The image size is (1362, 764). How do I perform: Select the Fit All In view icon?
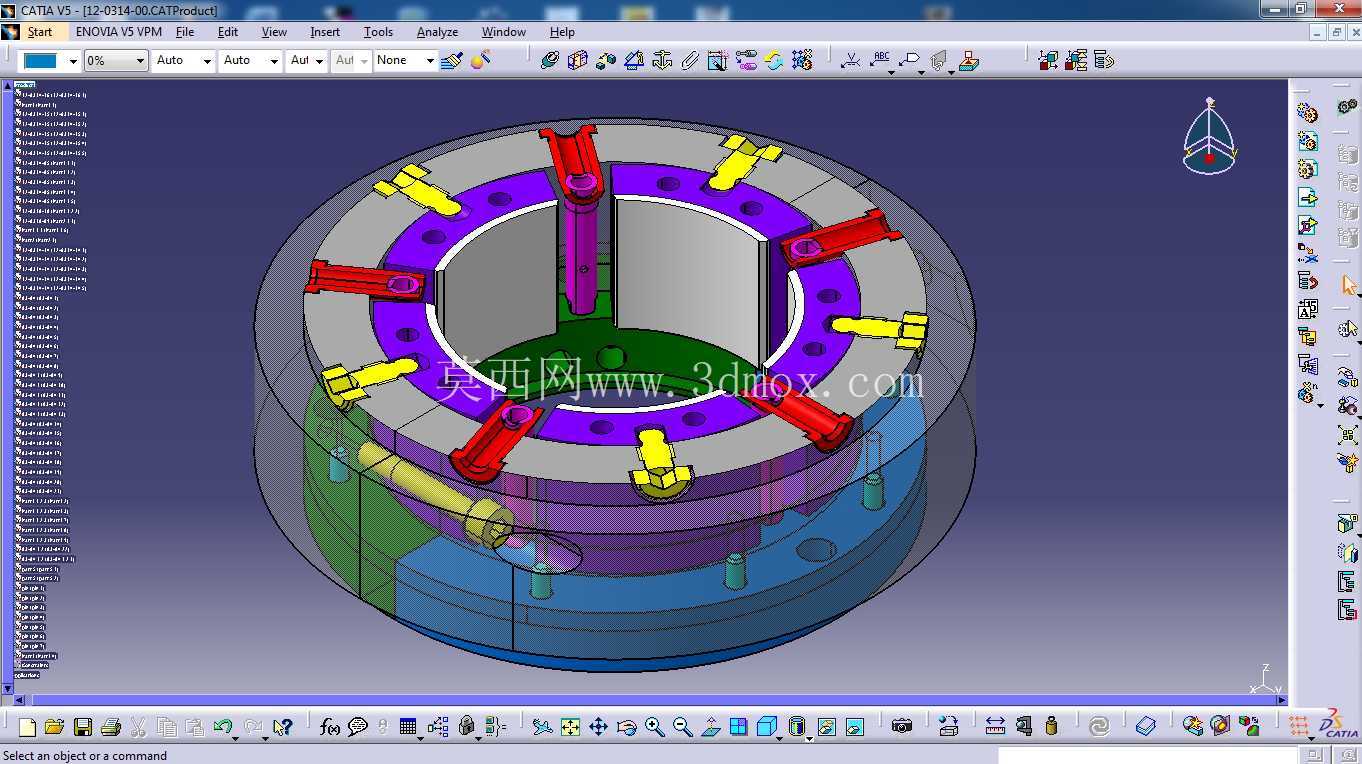point(570,727)
